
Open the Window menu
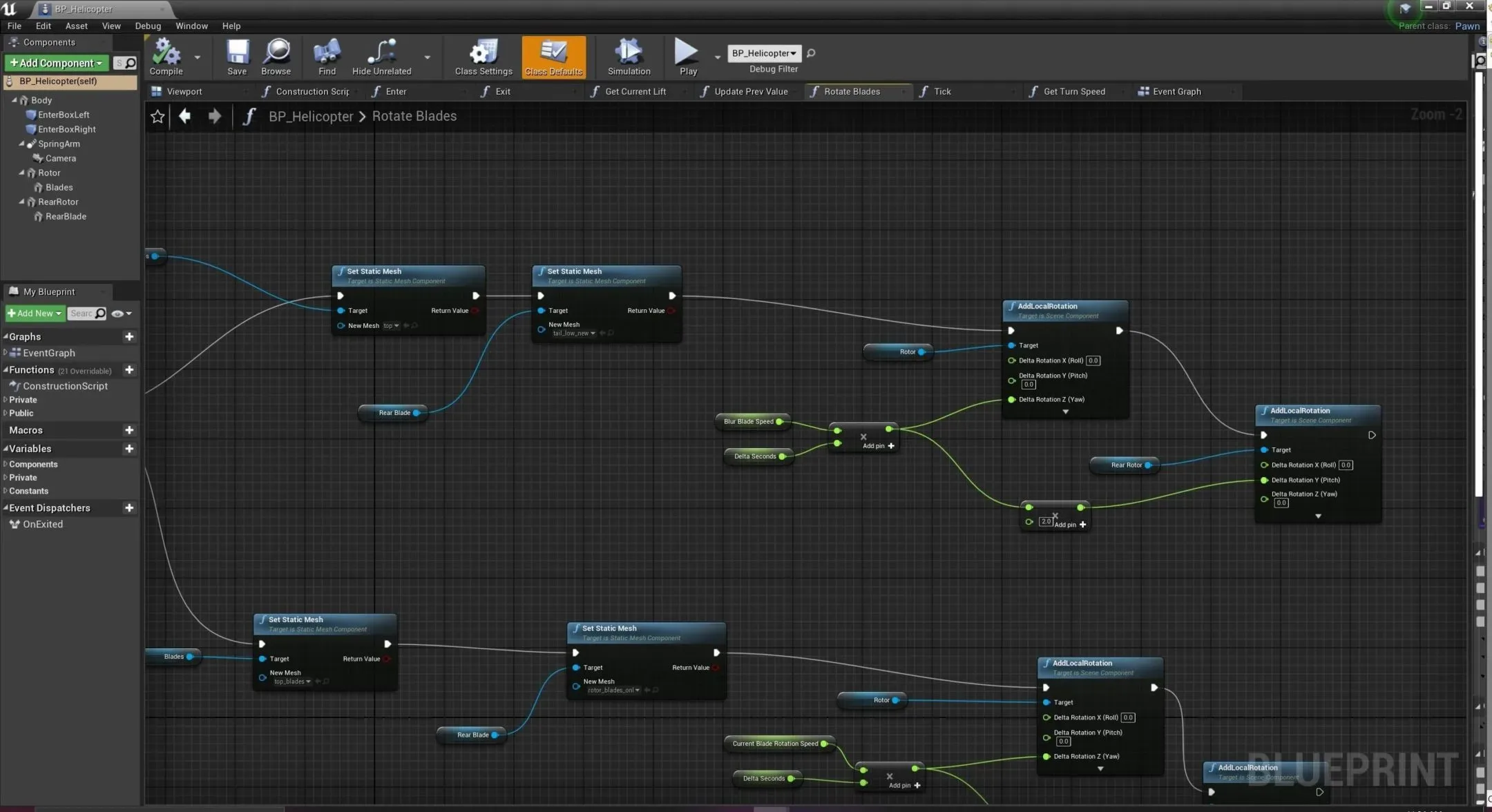click(191, 26)
